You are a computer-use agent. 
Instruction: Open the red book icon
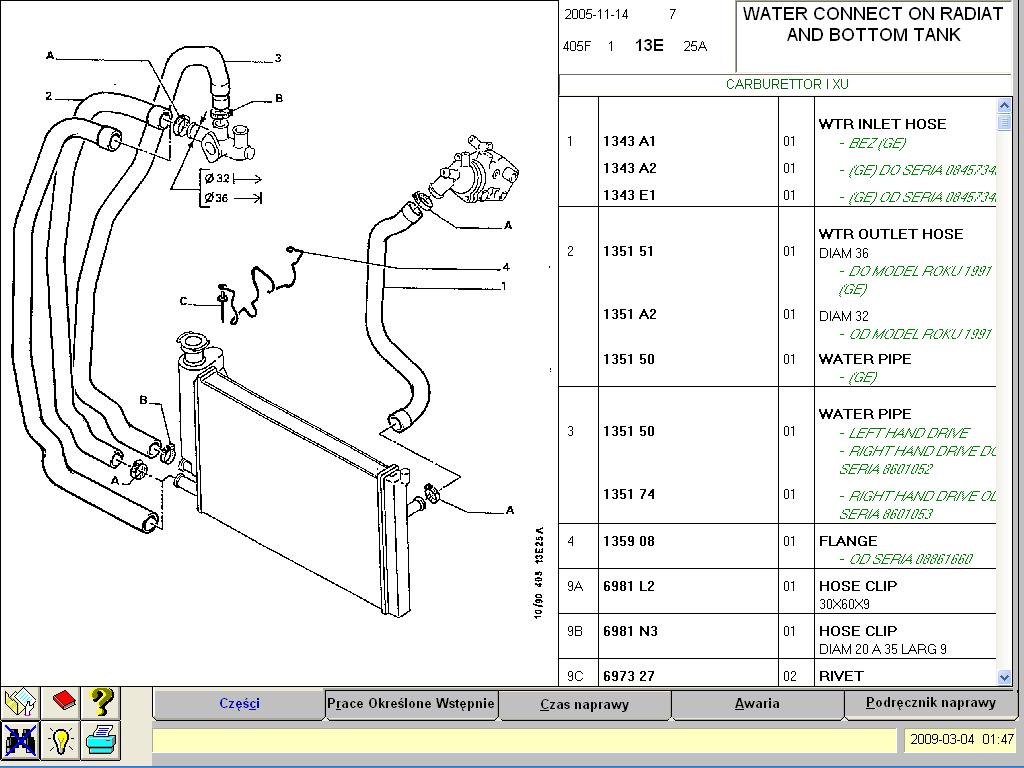62,702
